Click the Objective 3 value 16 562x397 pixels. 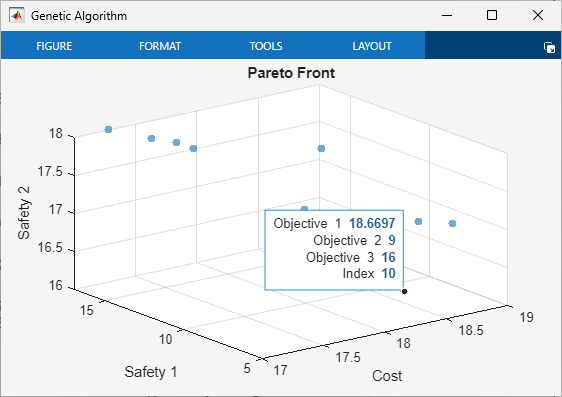[x=389, y=257]
